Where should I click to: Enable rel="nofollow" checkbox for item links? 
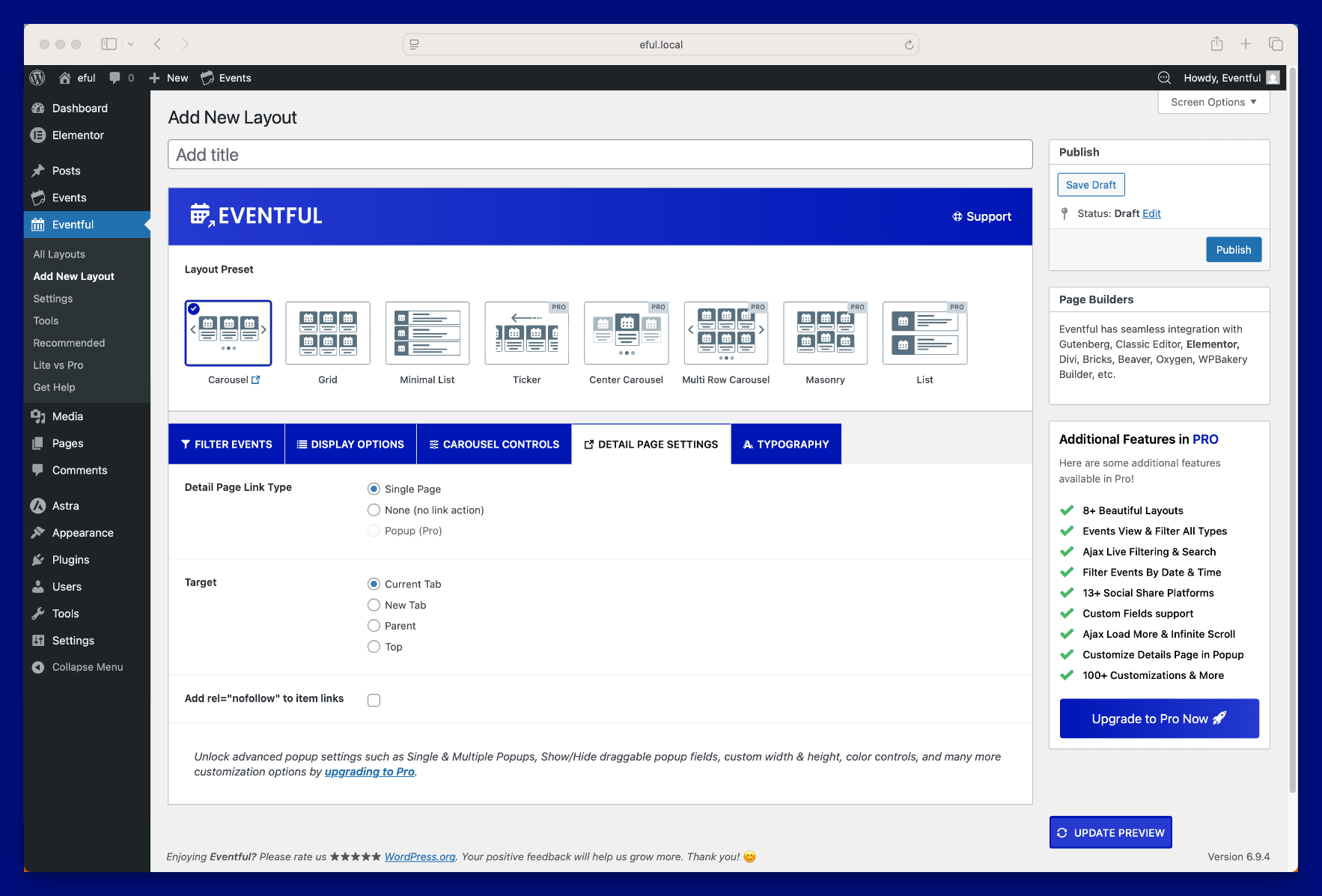pos(374,700)
